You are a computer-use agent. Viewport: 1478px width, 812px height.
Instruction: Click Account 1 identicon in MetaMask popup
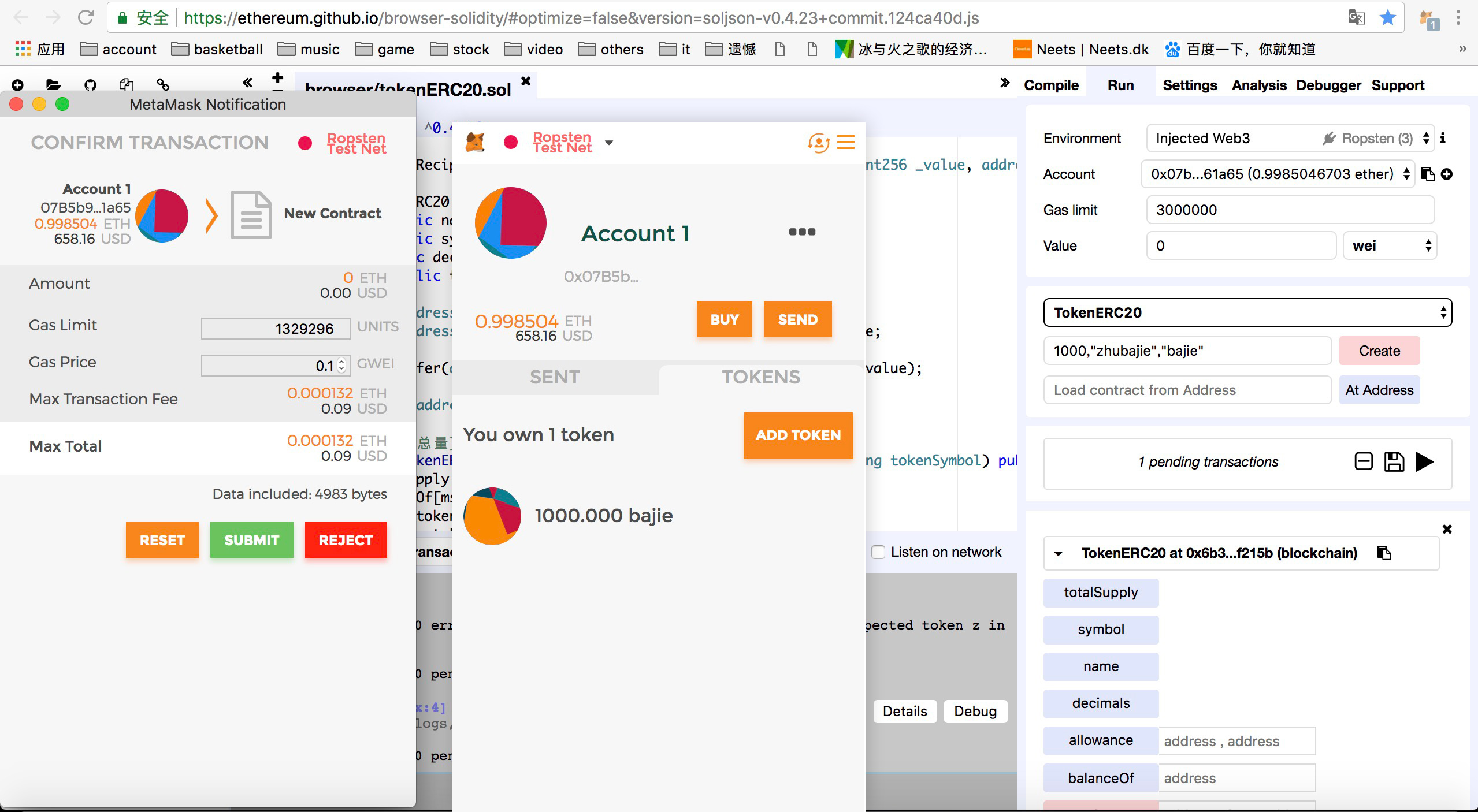(x=510, y=222)
